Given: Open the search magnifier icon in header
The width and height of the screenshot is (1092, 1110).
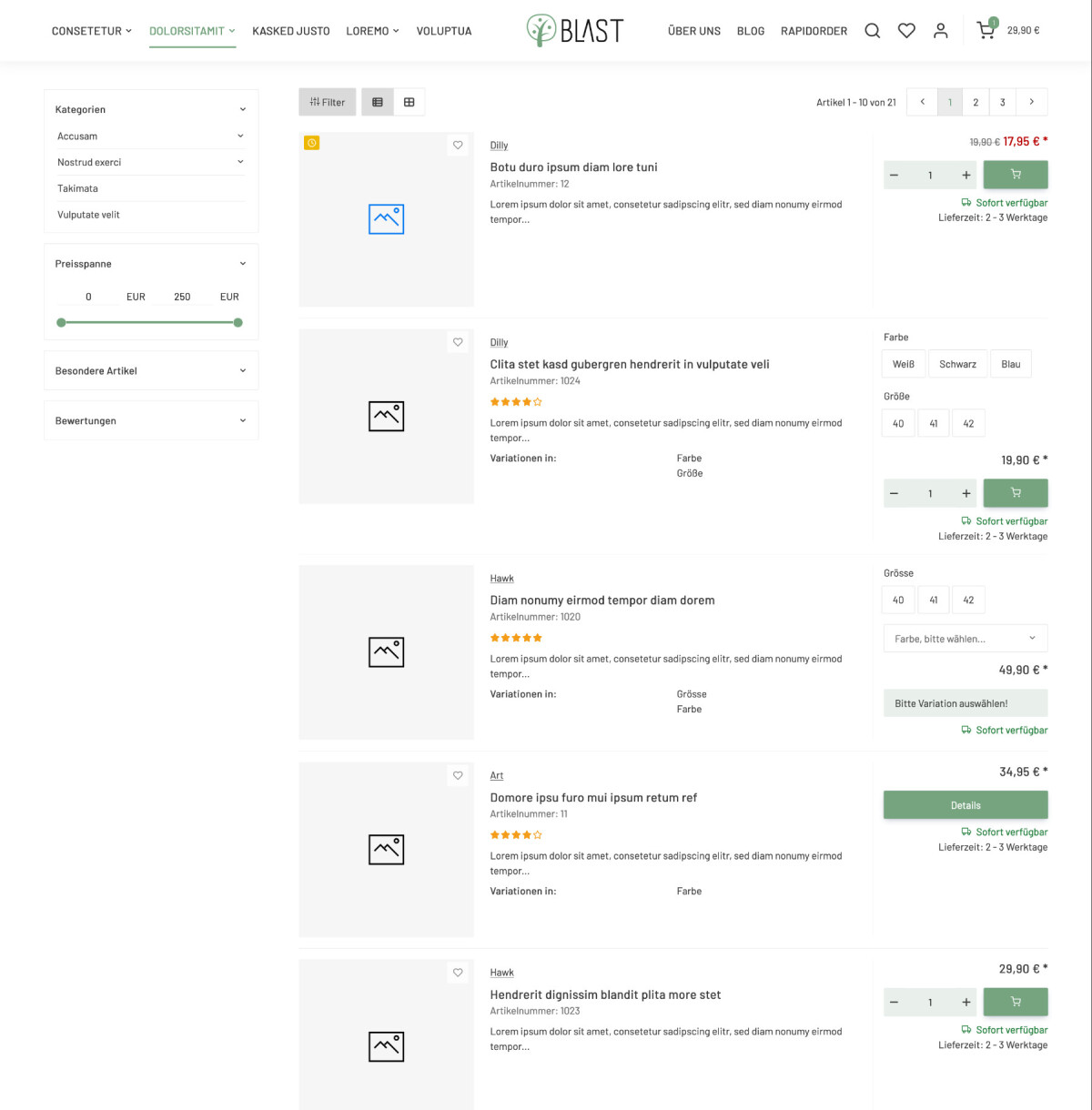Looking at the screenshot, I should [872, 31].
